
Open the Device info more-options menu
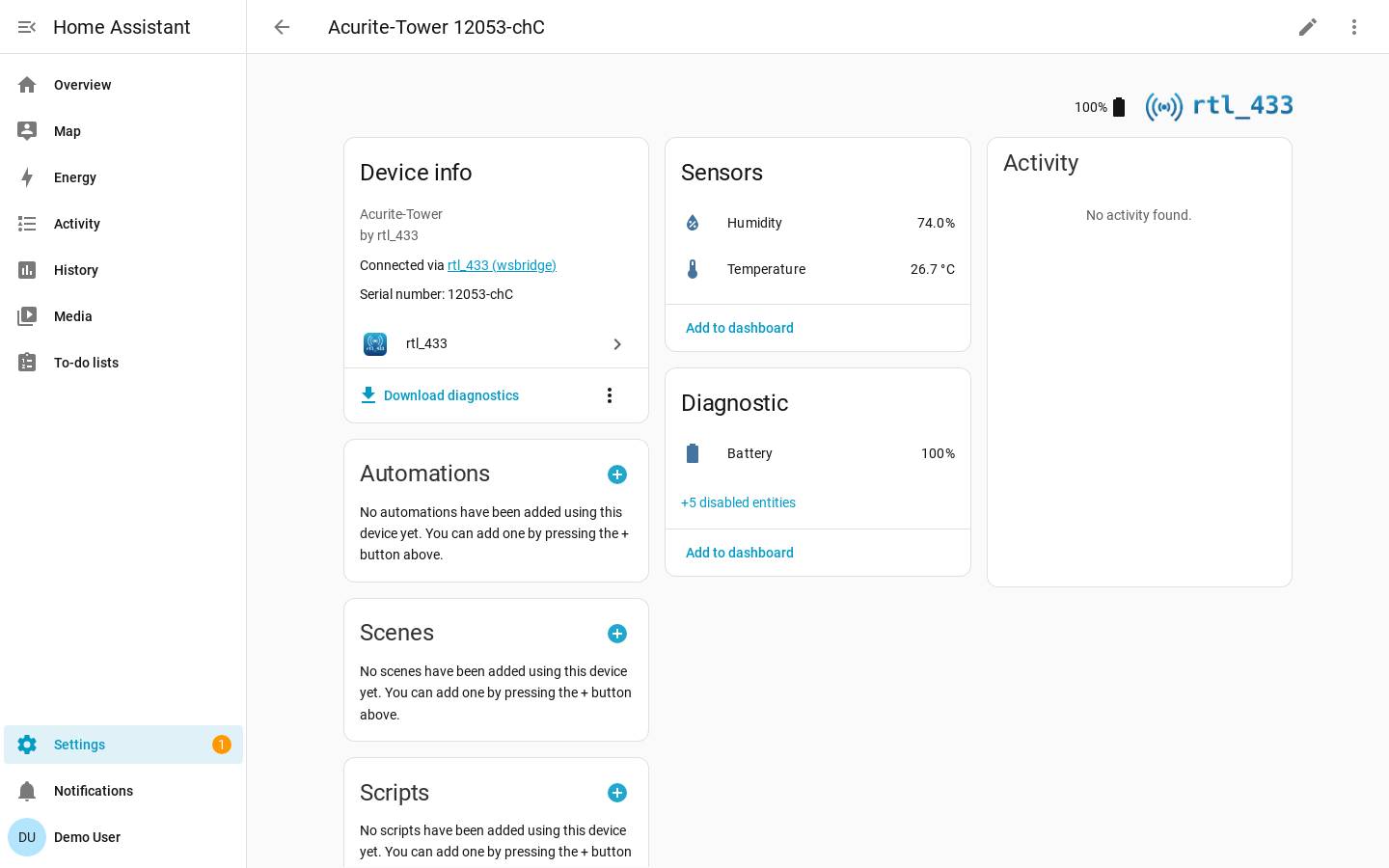point(610,395)
